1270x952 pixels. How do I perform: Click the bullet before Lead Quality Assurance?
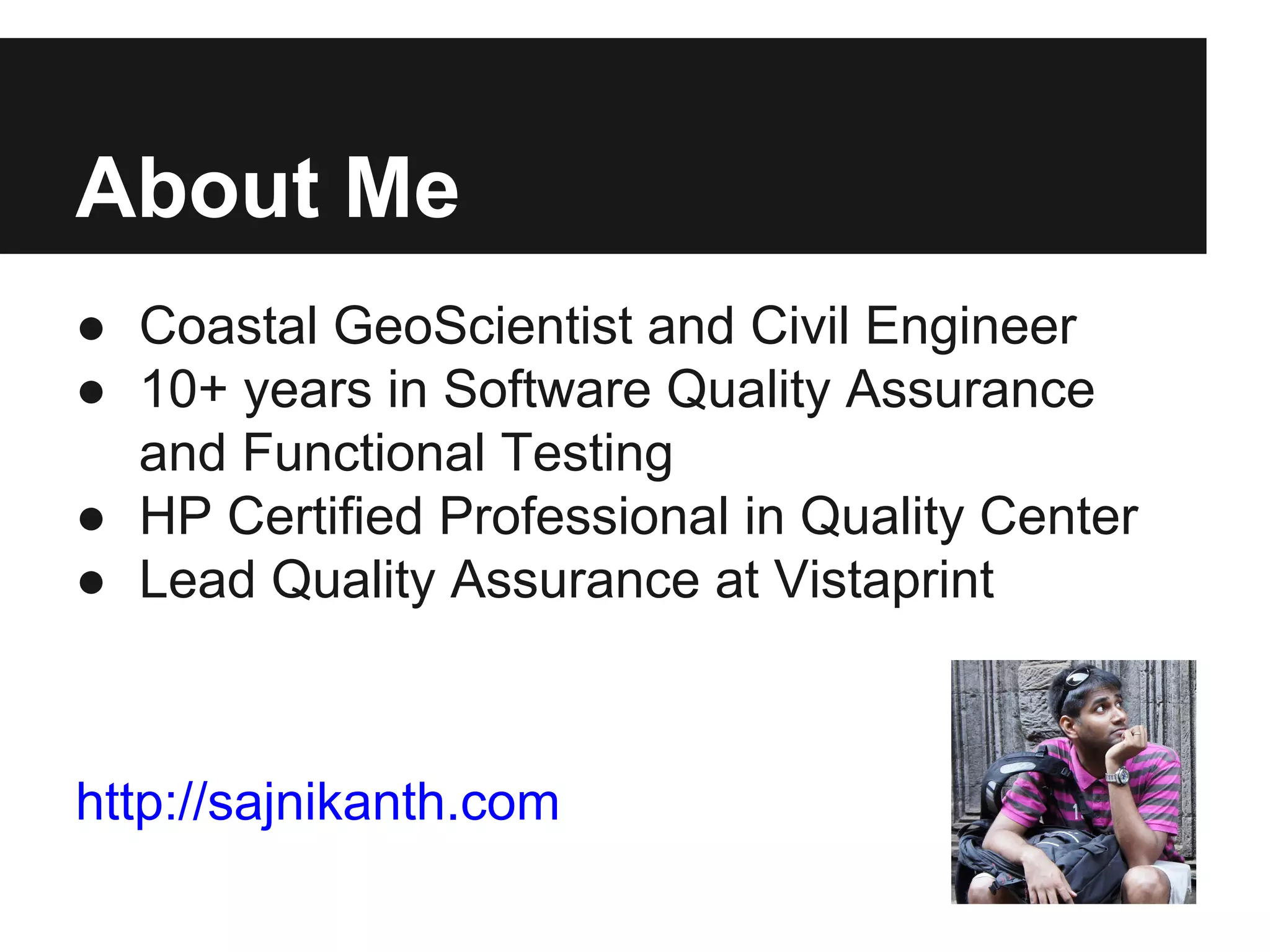91,583
